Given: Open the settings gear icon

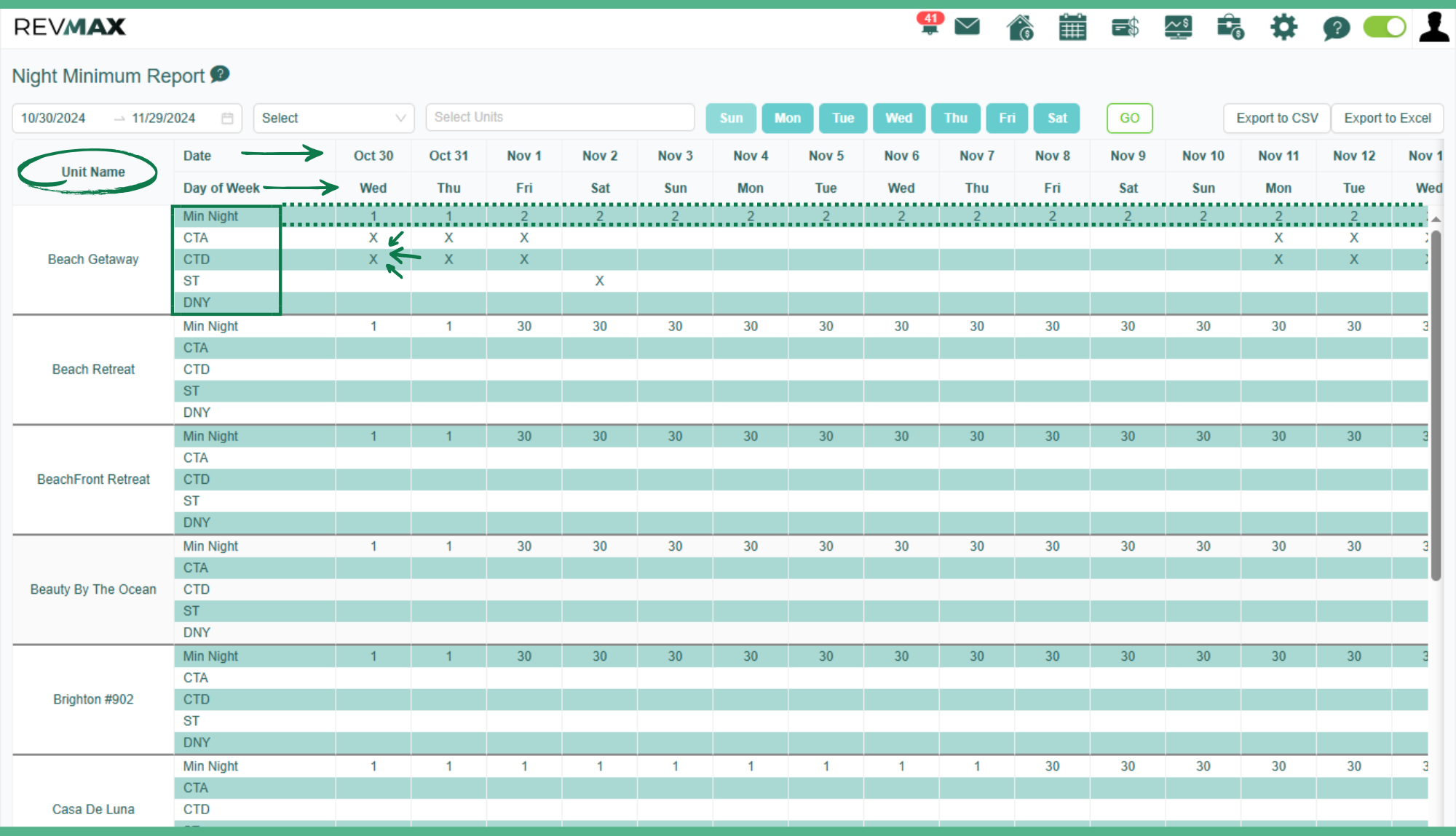Looking at the screenshot, I should tap(1283, 28).
